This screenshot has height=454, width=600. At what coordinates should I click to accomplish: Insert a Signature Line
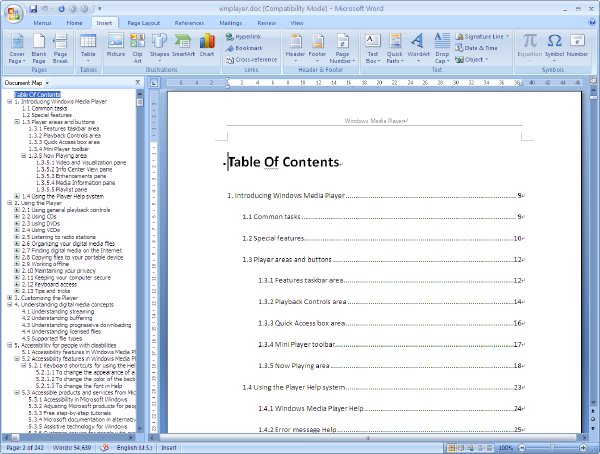[483, 37]
